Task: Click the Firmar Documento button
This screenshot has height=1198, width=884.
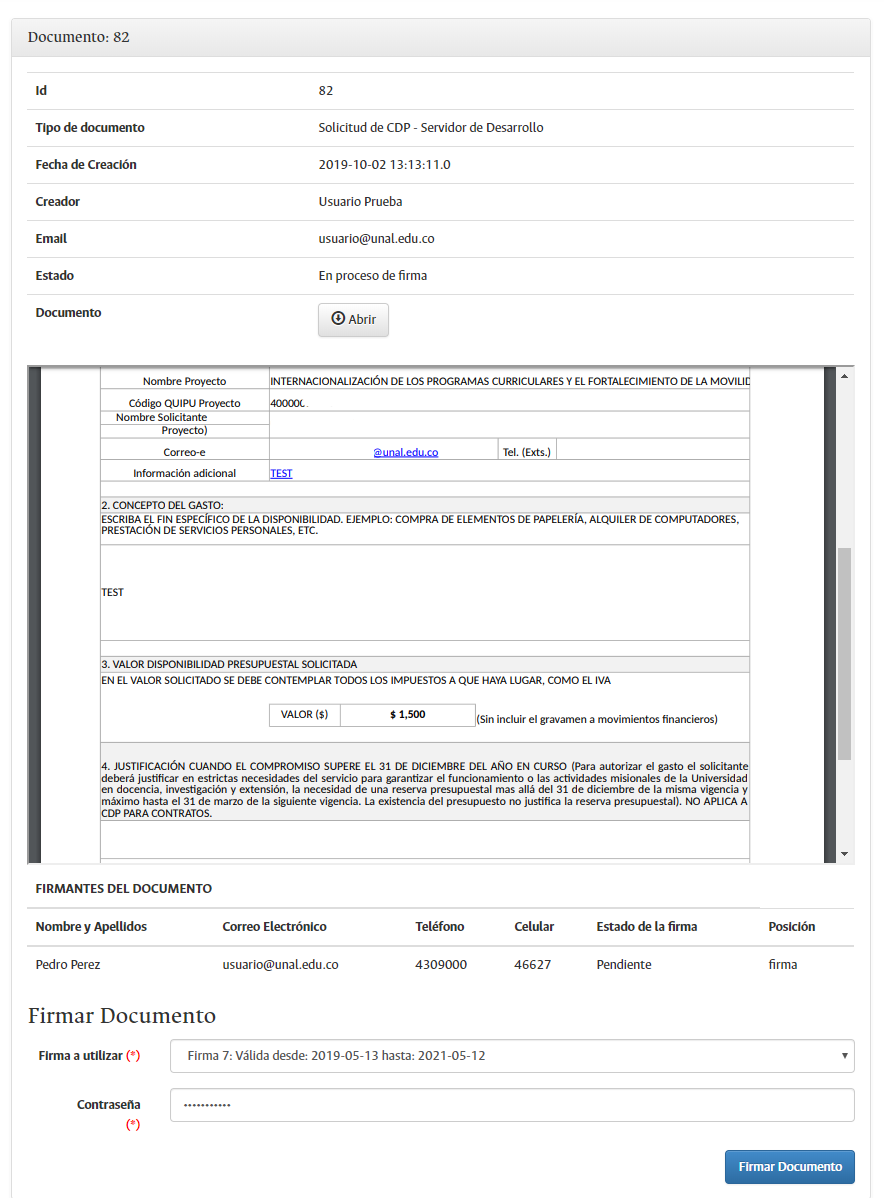Action: (789, 1167)
